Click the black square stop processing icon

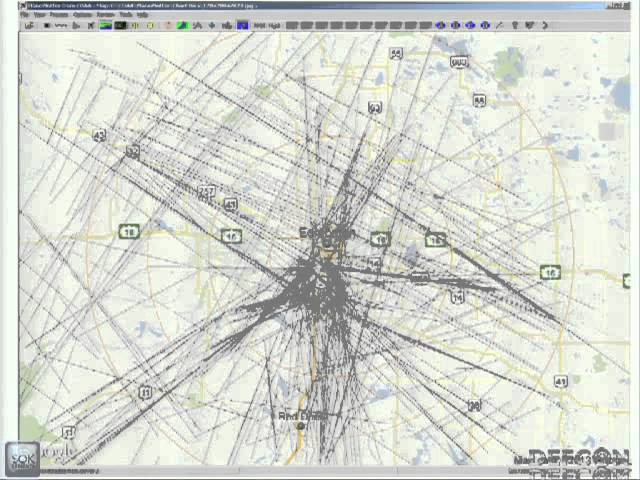[x=47, y=26]
